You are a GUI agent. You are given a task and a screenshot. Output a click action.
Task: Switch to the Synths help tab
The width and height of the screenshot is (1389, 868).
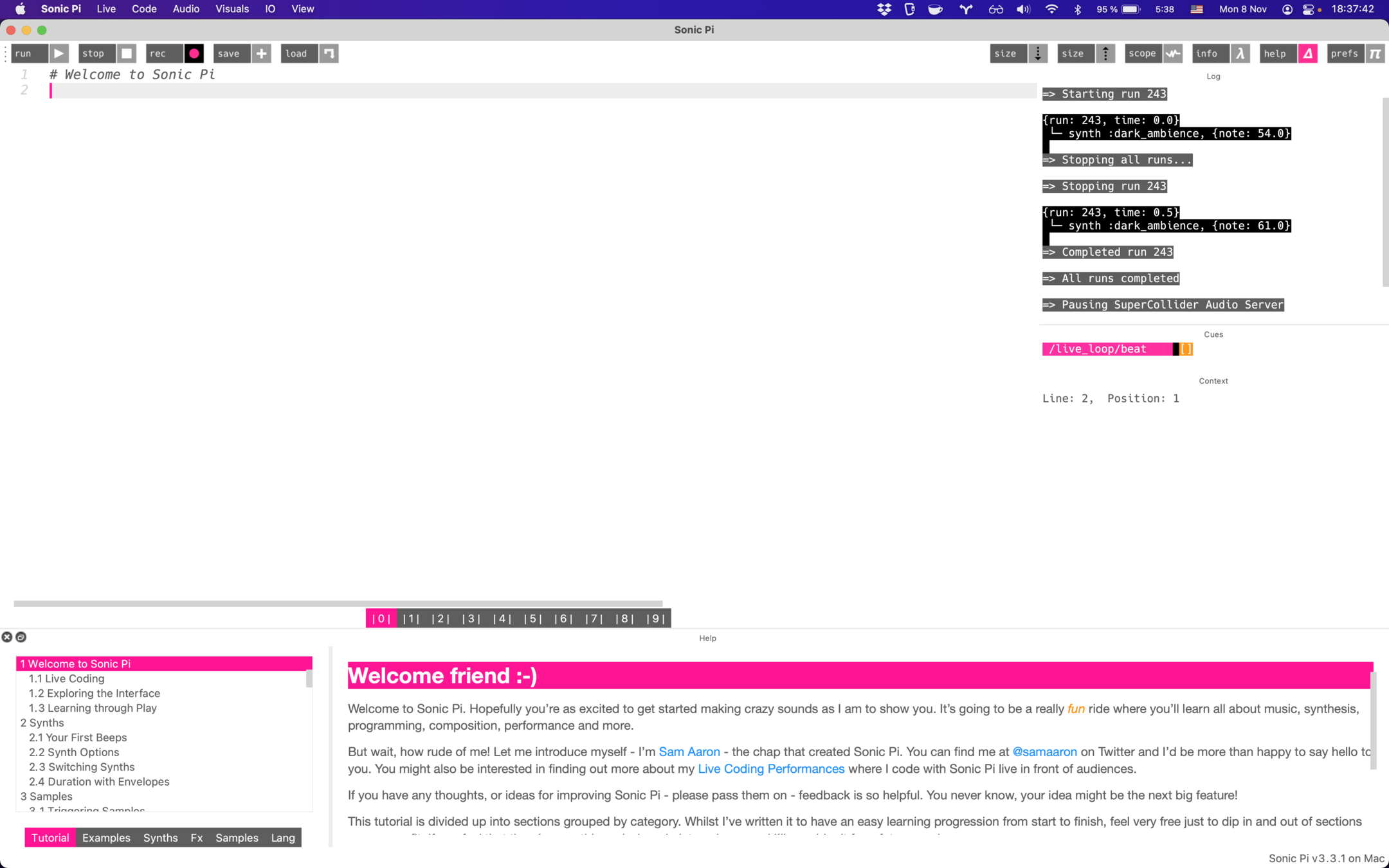[x=160, y=838]
